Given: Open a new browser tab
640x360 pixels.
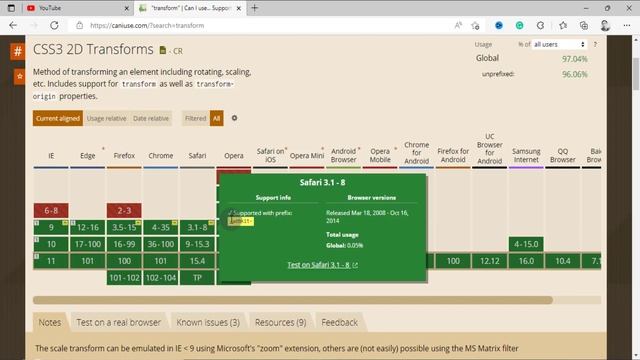Looking at the screenshot, I should click(x=254, y=8).
